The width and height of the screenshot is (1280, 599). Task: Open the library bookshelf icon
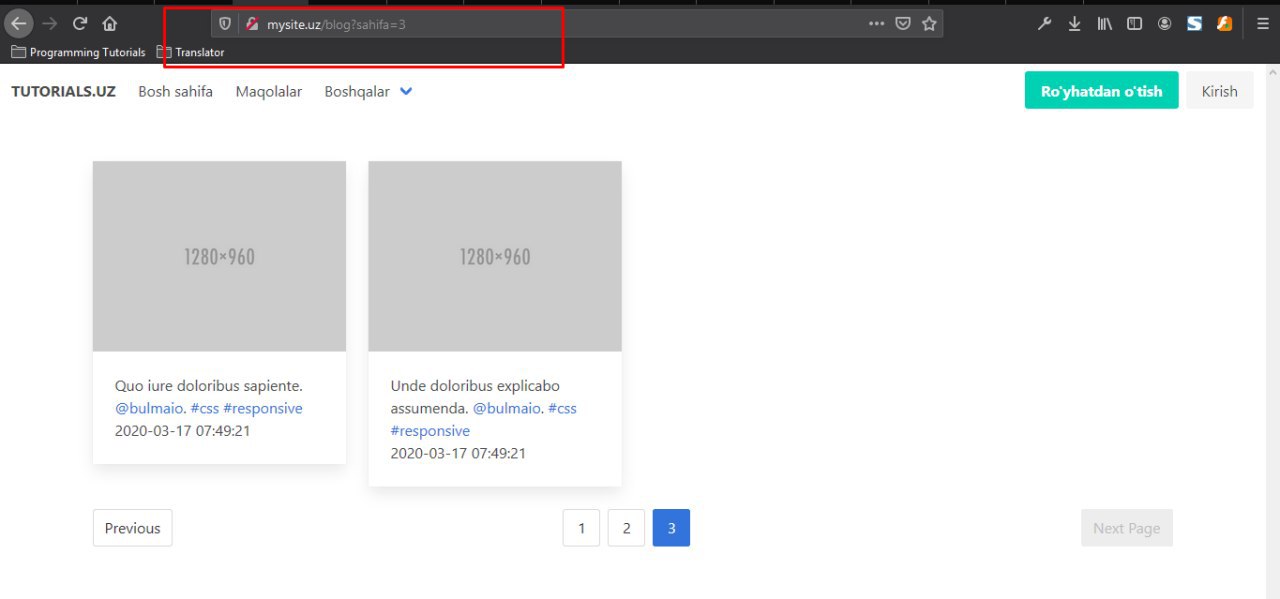click(1104, 24)
